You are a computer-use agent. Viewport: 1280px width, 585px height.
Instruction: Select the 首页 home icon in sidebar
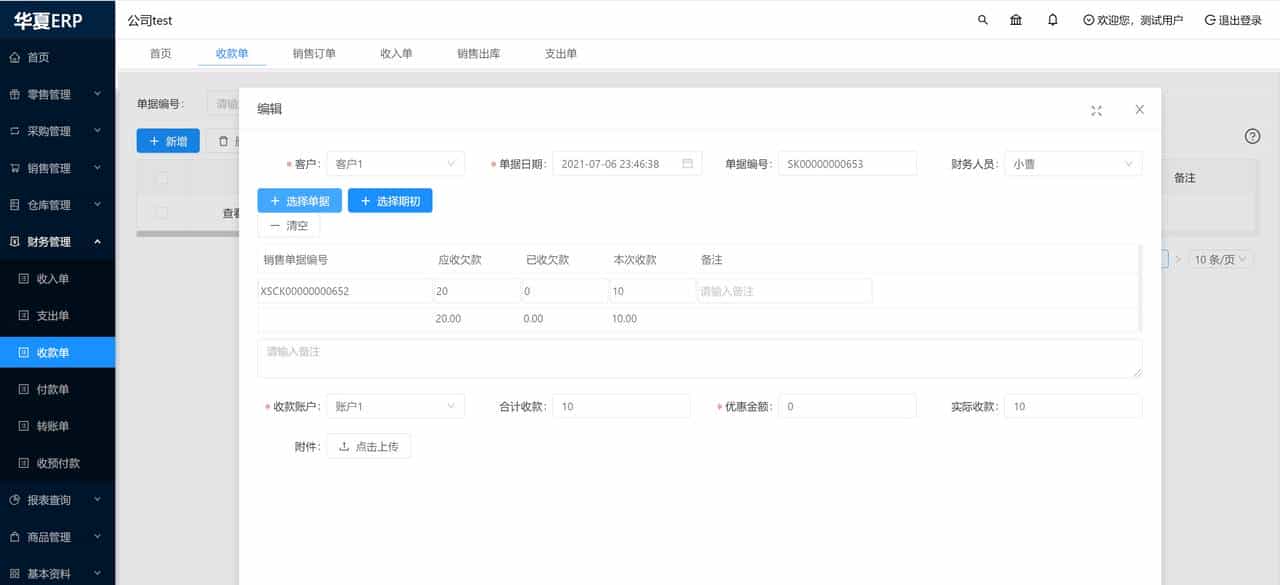point(13,56)
